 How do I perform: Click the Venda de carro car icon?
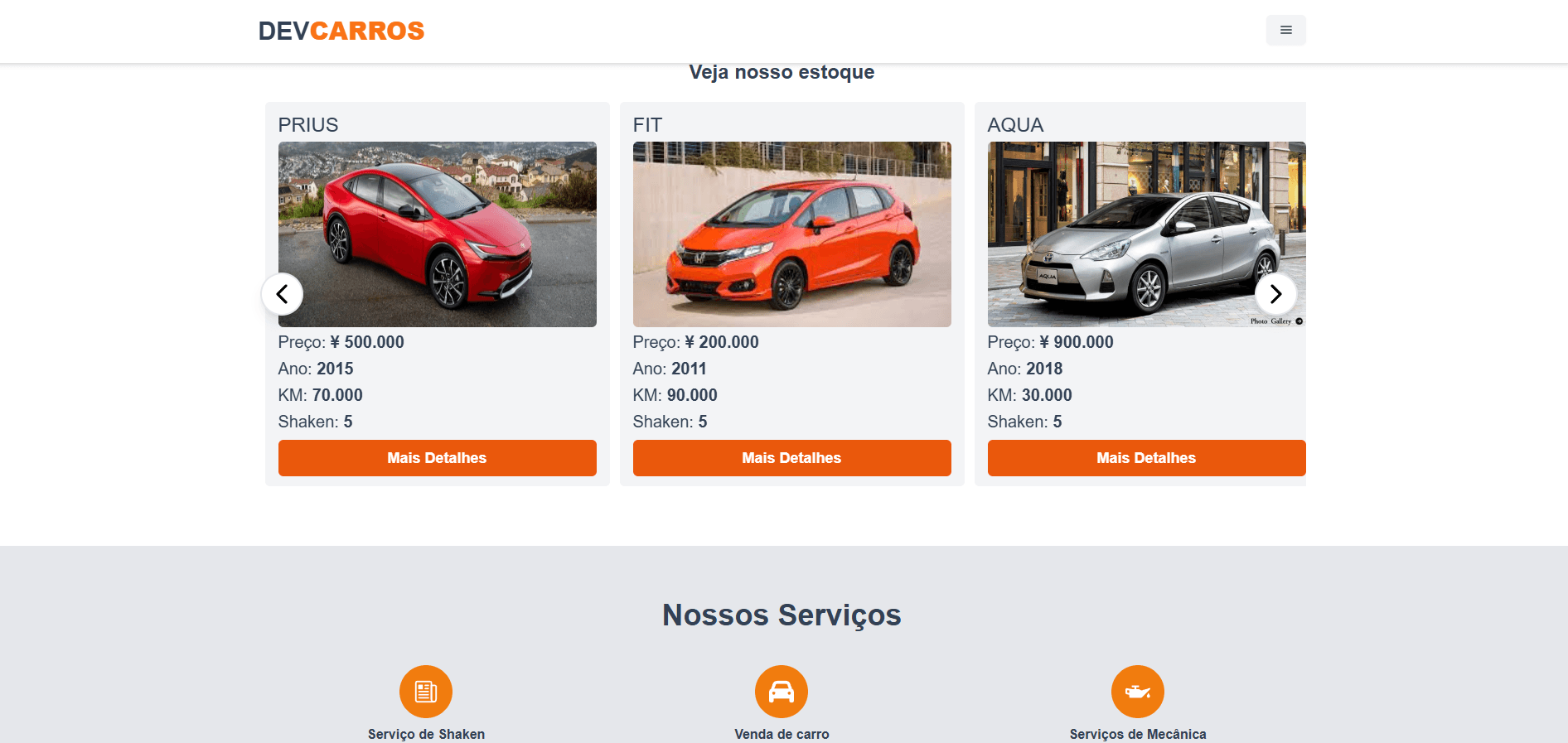point(782,691)
